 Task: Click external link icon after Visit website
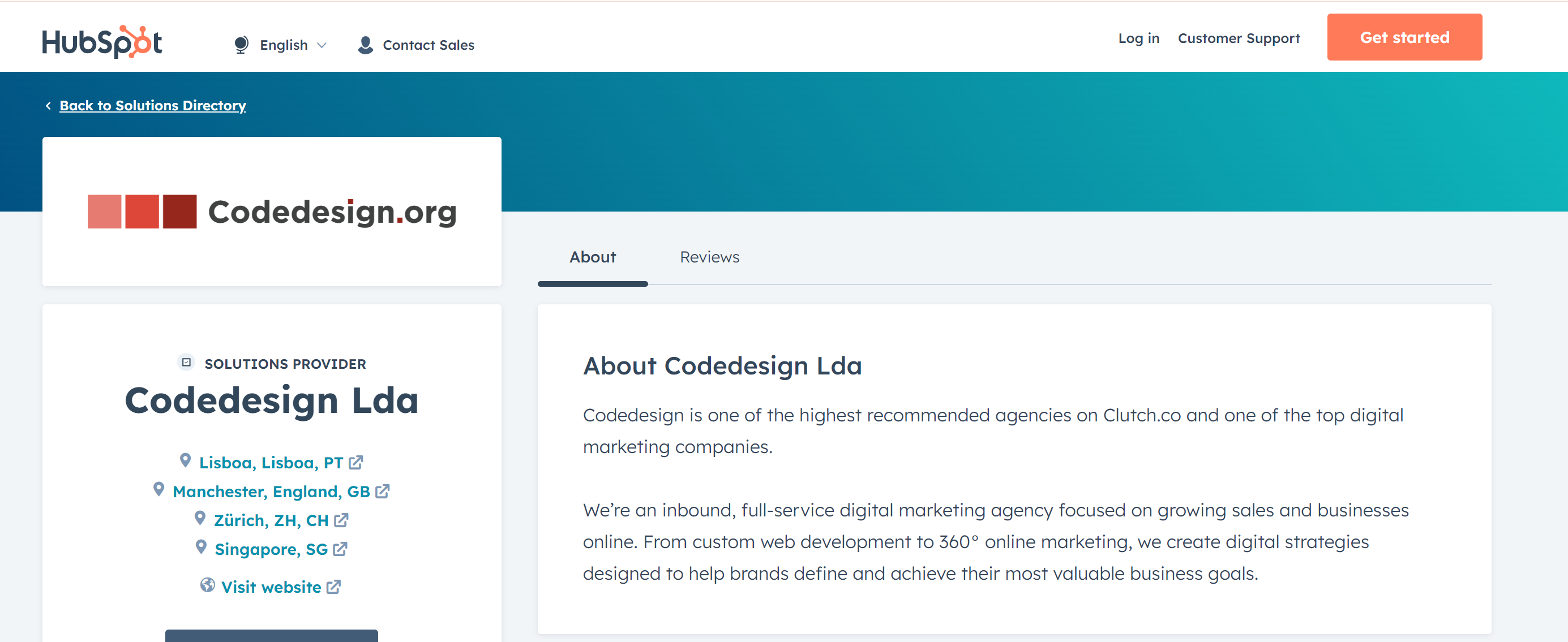pyautogui.click(x=333, y=587)
